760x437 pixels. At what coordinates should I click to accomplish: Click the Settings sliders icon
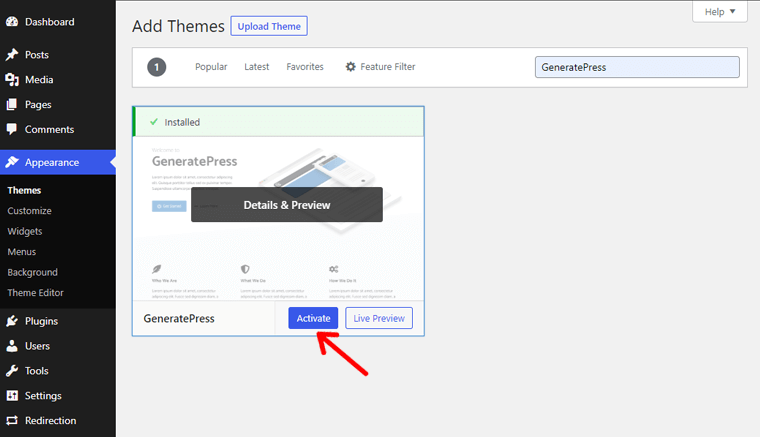pos(12,396)
